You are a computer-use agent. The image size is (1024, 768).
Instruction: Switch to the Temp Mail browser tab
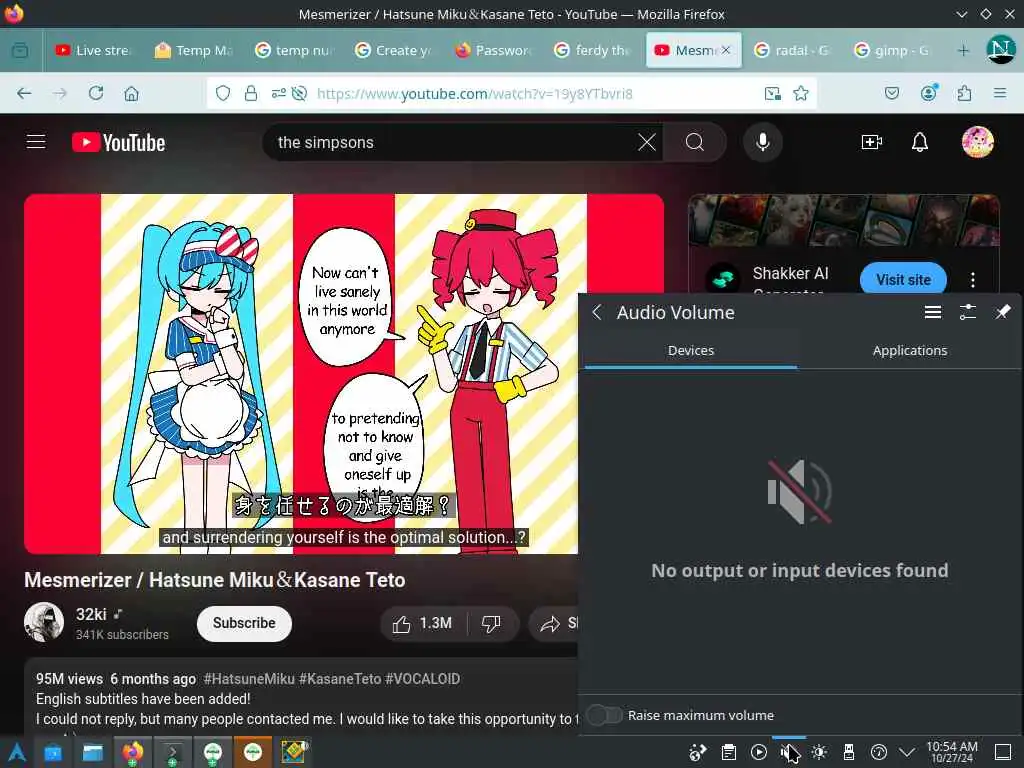pos(194,50)
